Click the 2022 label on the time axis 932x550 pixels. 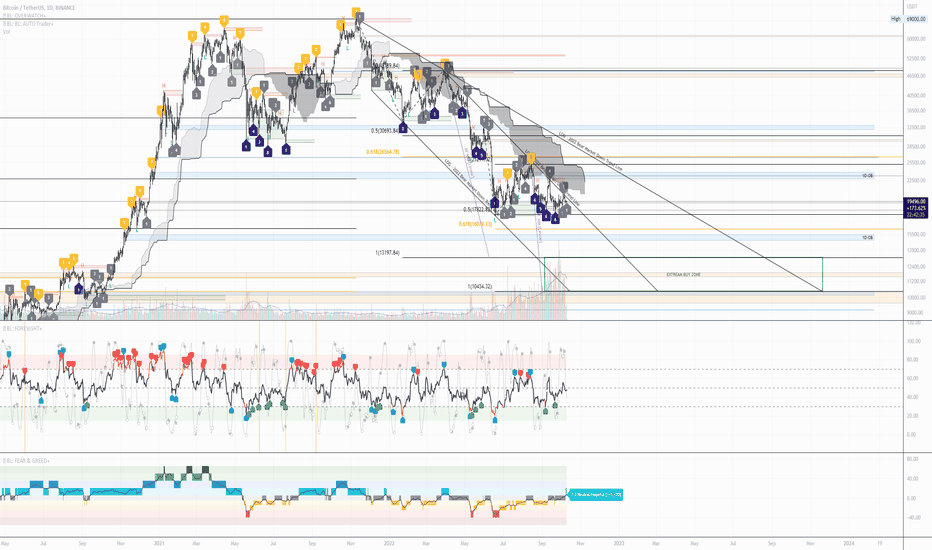click(389, 543)
